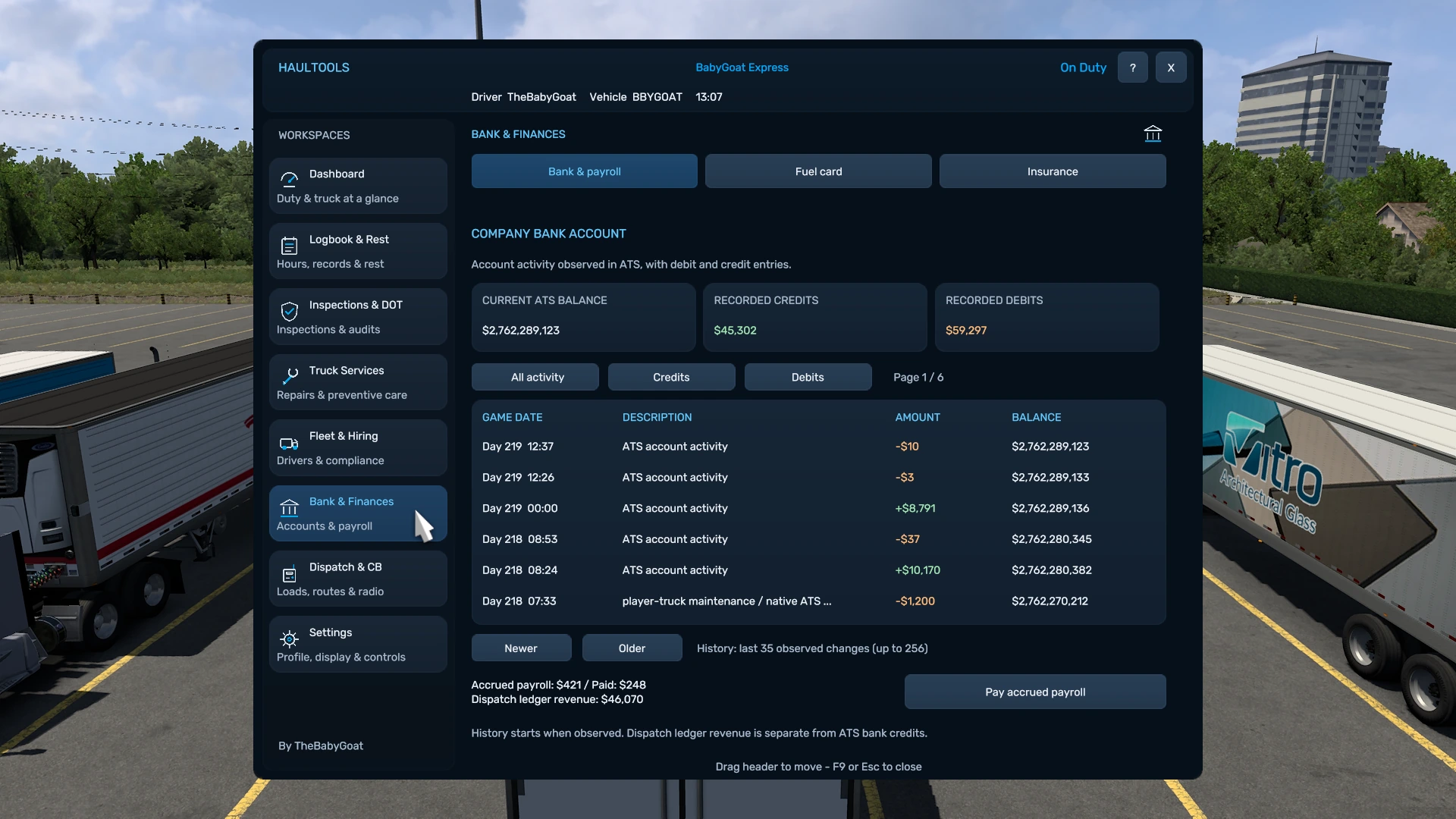Click the Vehicle BBYGOAT label

(635, 97)
